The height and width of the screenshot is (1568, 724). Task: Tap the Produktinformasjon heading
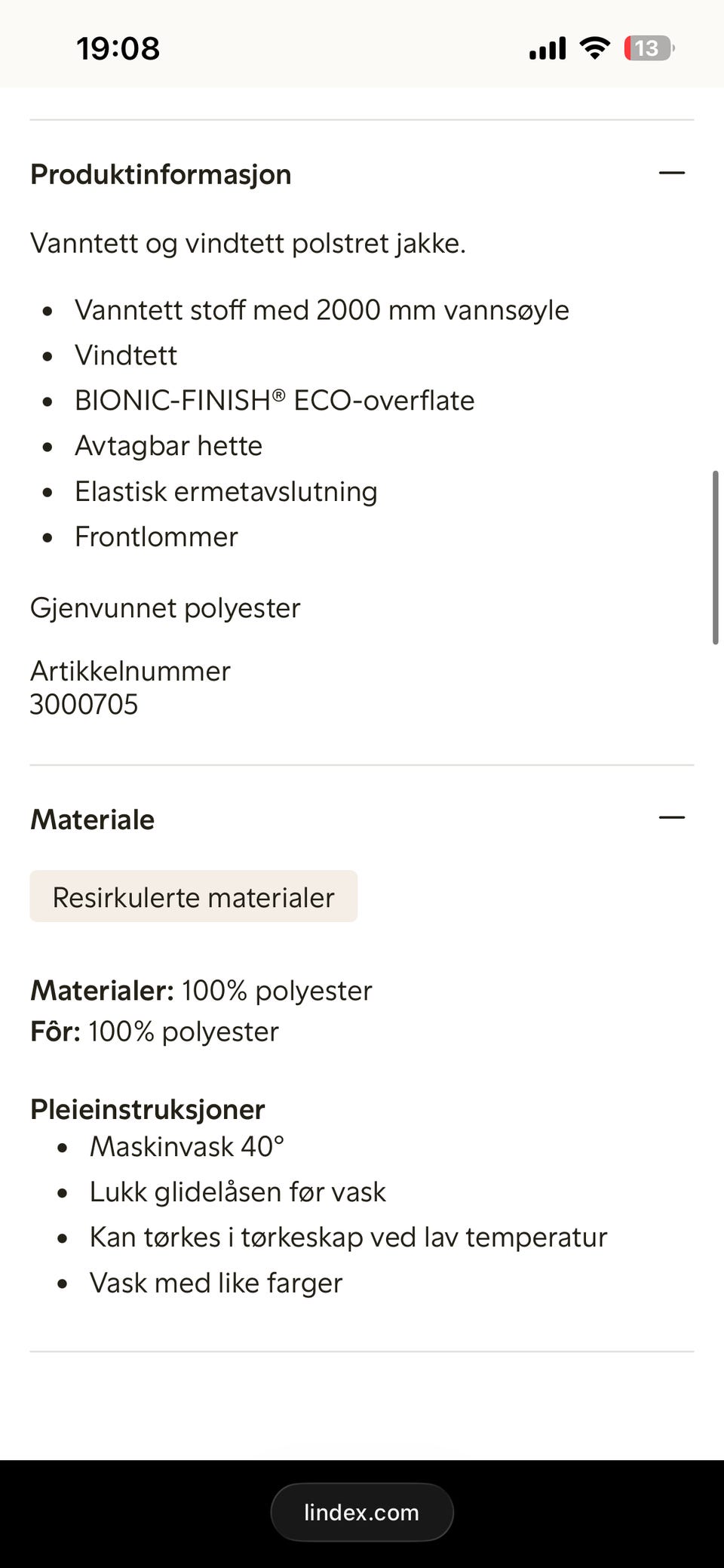tap(161, 174)
